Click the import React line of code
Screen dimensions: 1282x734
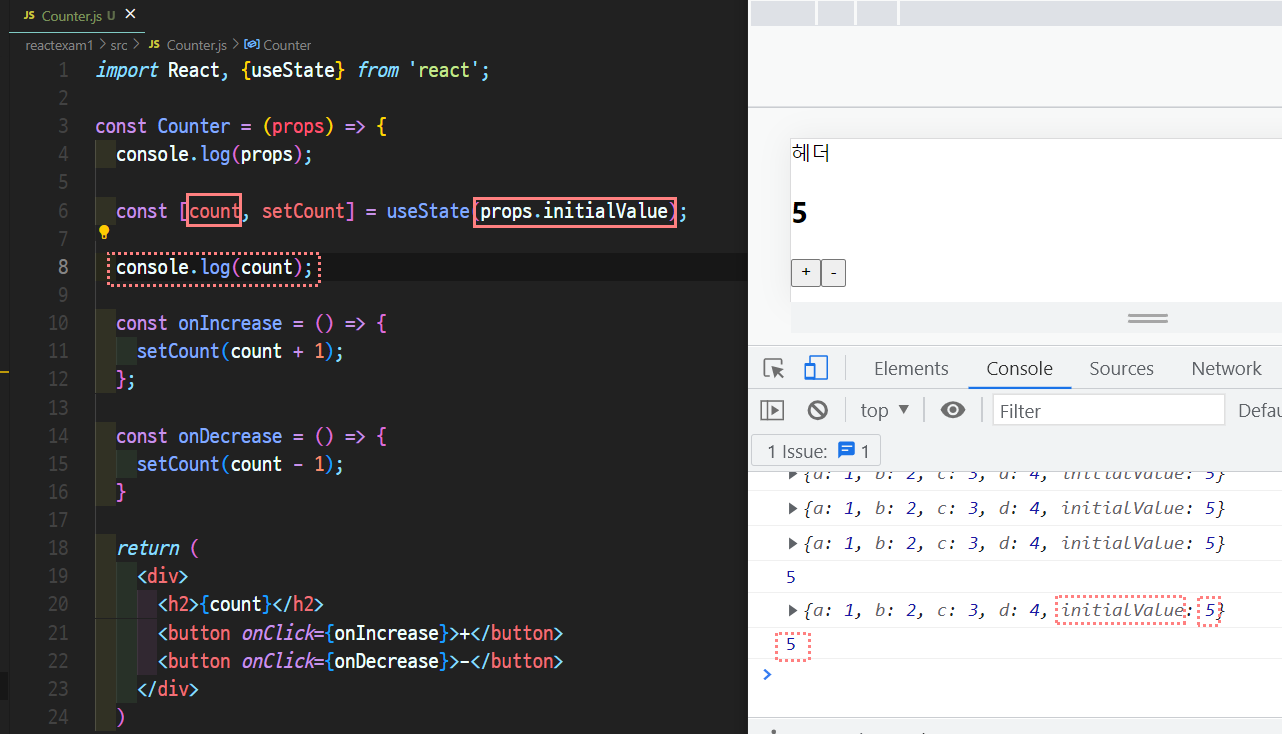tap(292, 70)
